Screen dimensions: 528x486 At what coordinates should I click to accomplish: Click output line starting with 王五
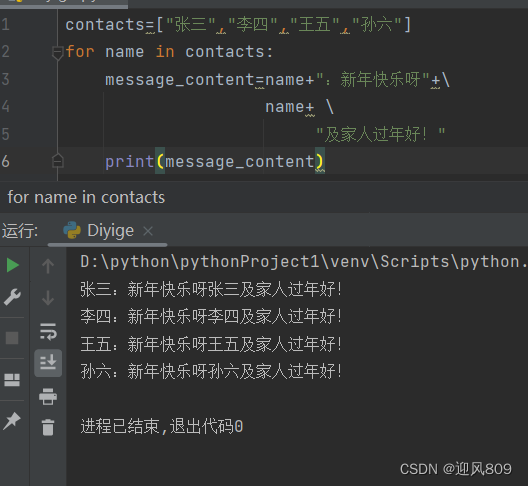click(211, 344)
